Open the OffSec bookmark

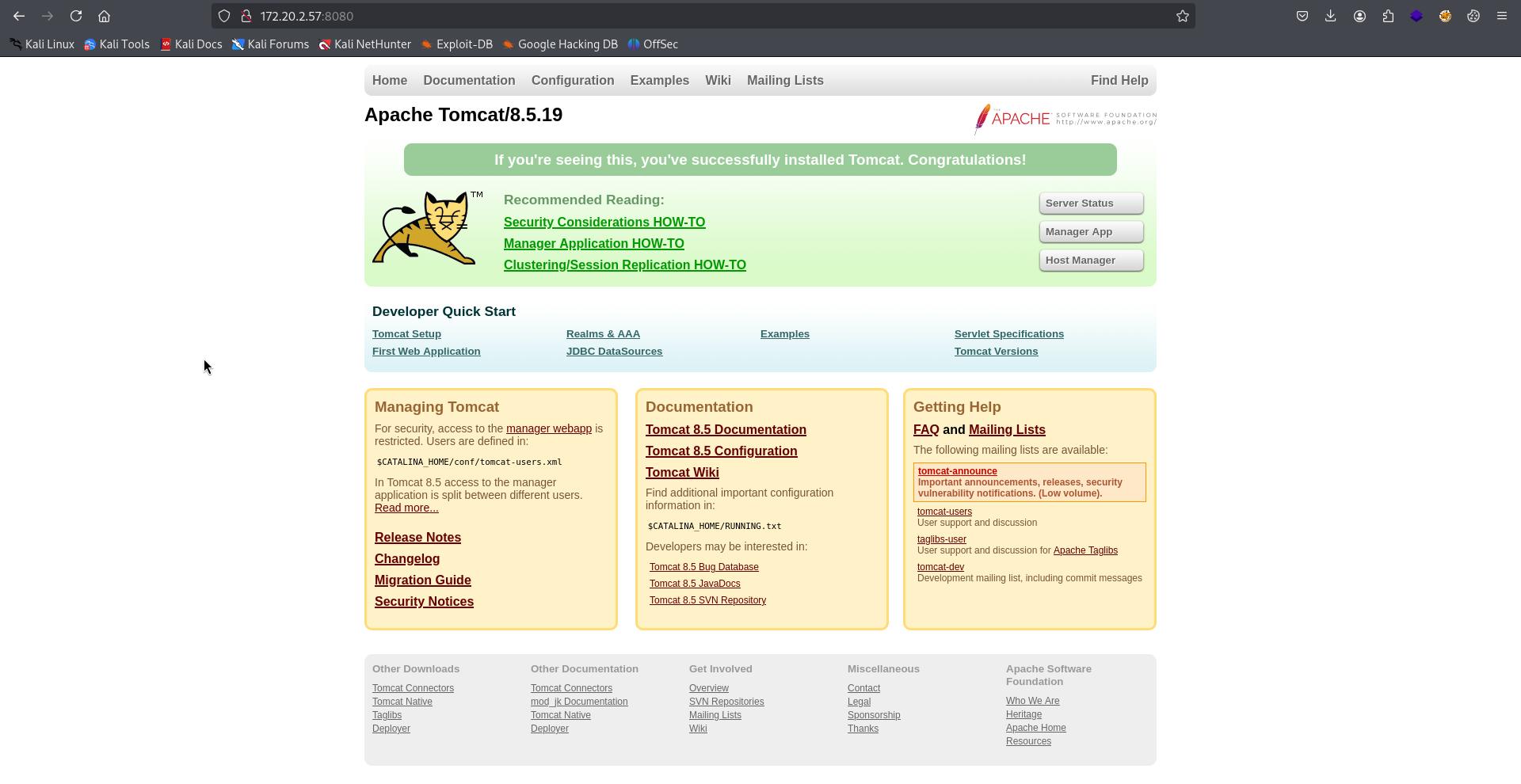[x=653, y=44]
